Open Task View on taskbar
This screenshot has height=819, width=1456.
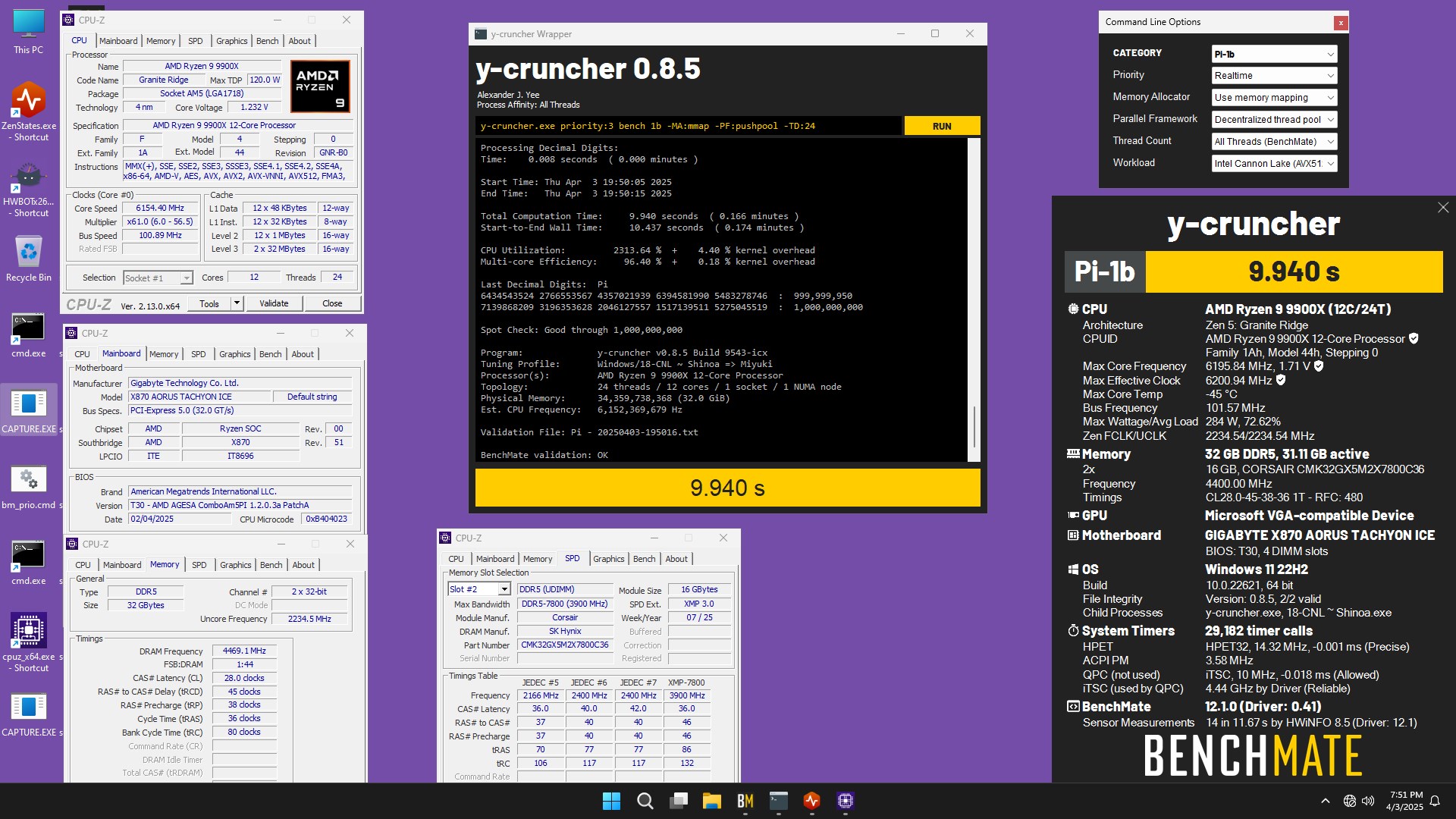pos(678,801)
